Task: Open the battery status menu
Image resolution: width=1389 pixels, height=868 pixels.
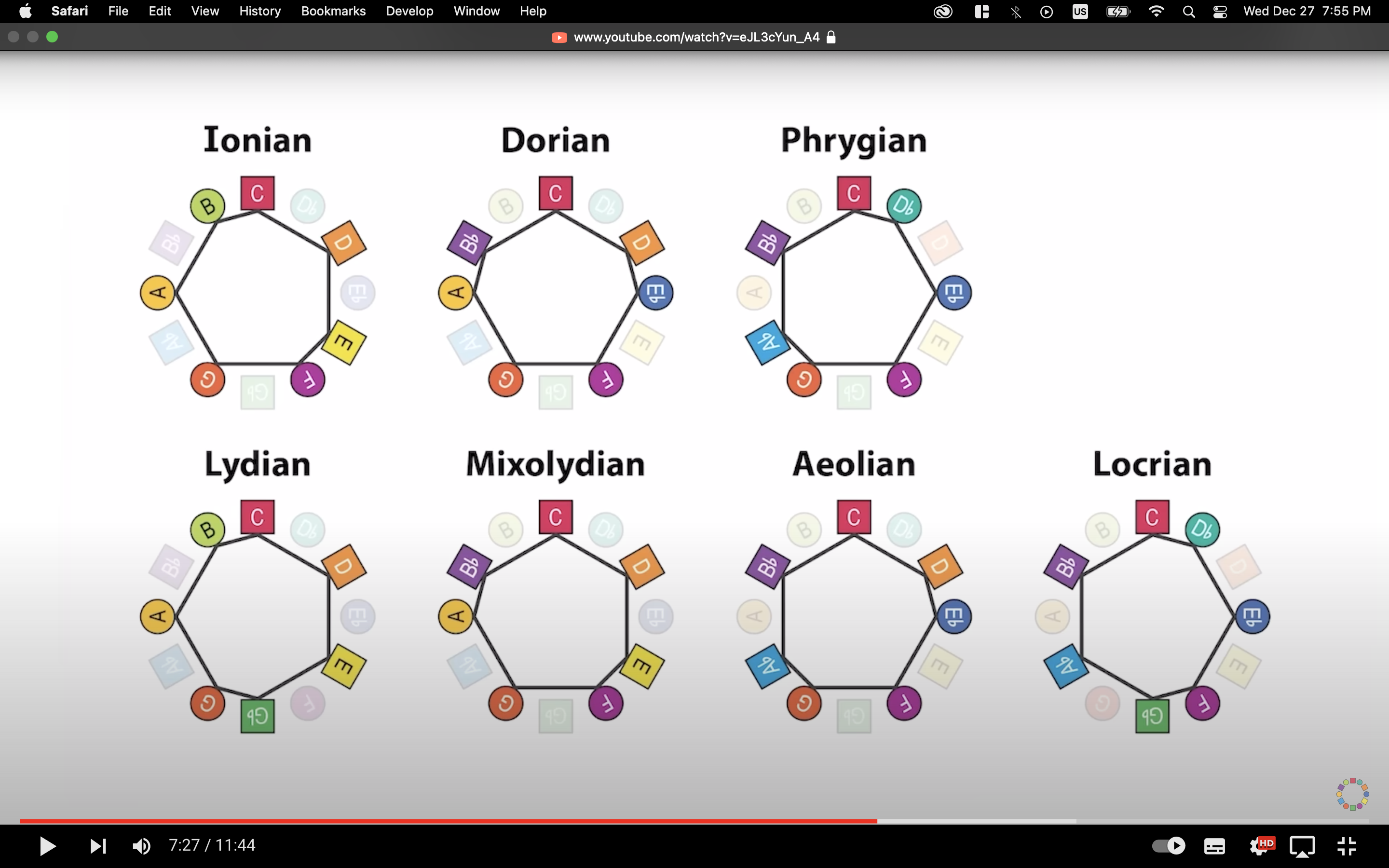Action: (1117, 12)
